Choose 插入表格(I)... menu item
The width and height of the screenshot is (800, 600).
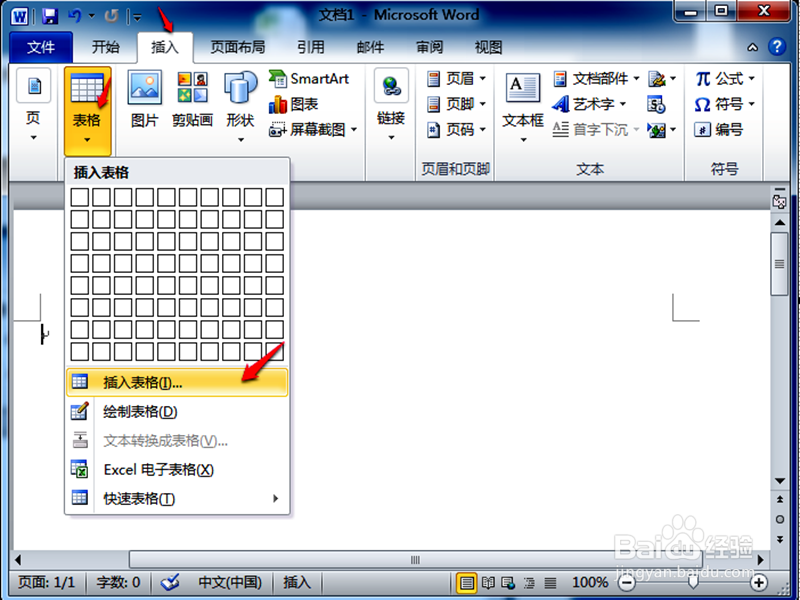click(177, 382)
